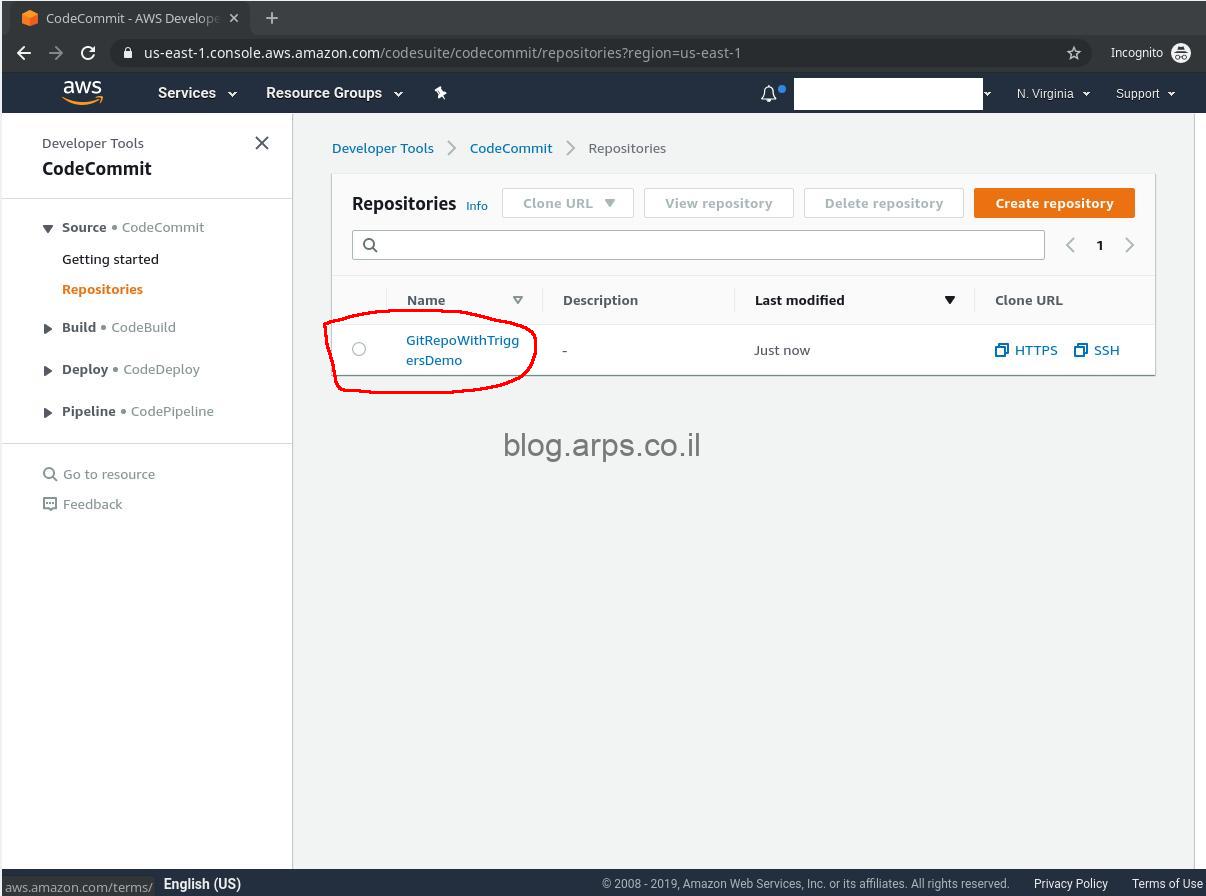
Task: Open the notifications bell icon
Action: point(768,93)
